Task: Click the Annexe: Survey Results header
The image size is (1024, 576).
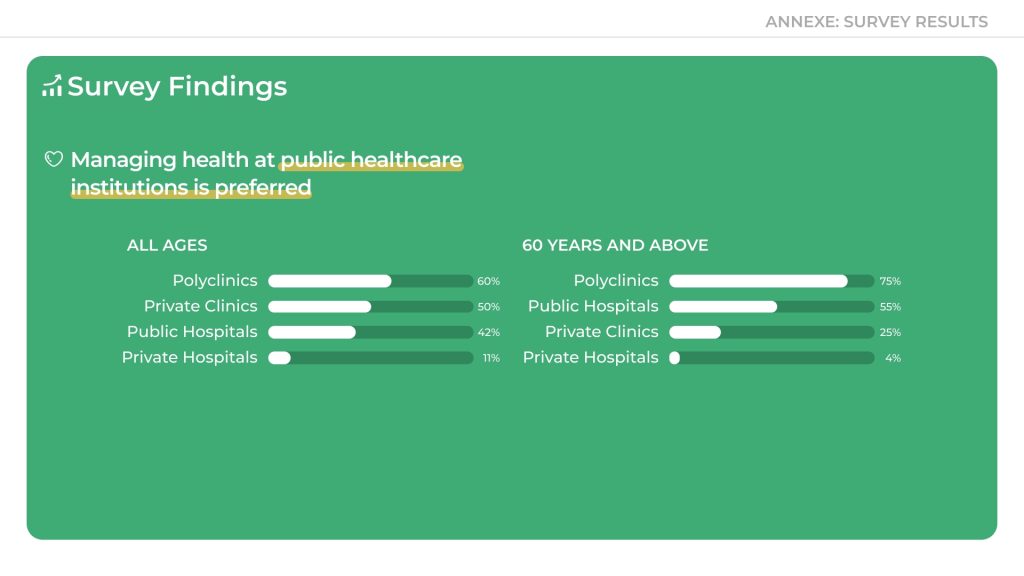Action: point(876,21)
